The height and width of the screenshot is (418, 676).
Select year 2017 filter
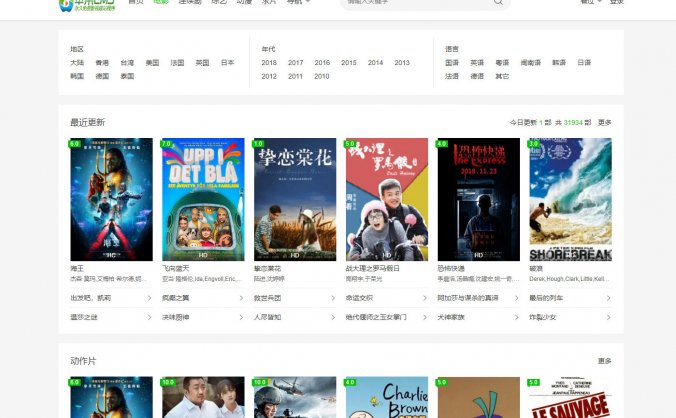click(x=296, y=62)
